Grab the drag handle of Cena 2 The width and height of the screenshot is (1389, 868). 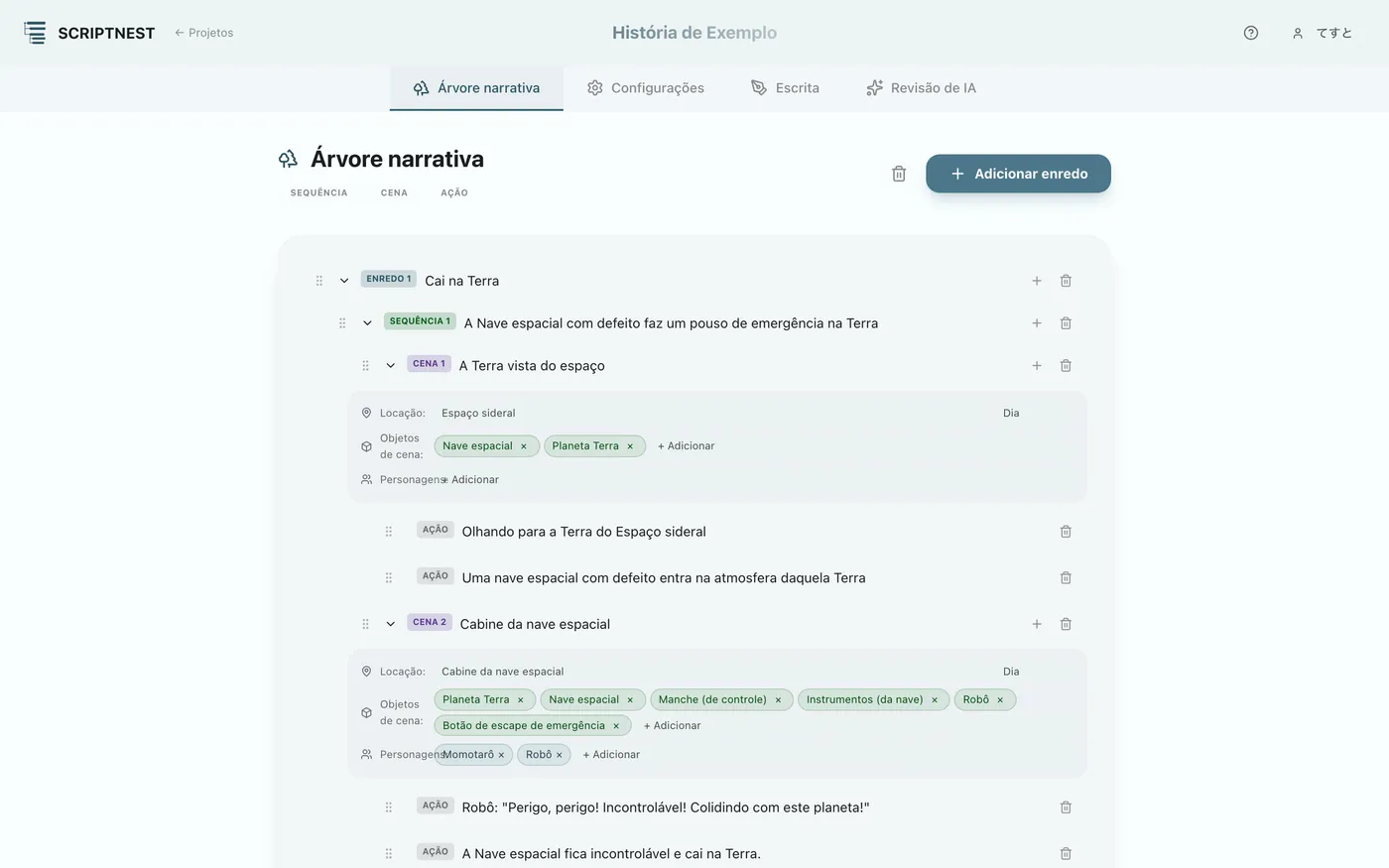[365, 624]
